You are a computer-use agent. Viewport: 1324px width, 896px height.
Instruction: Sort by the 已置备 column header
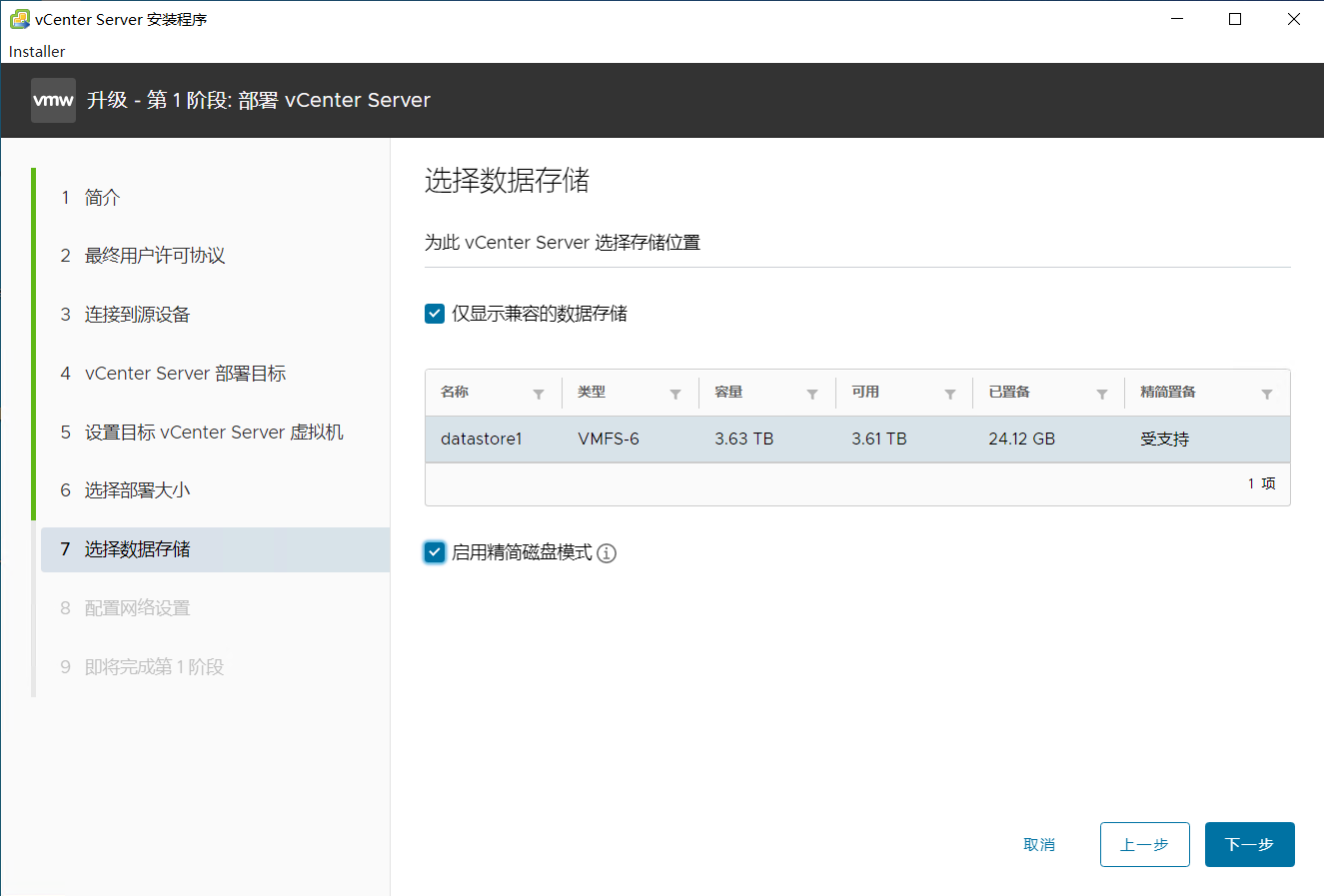(x=1009, y=393)
